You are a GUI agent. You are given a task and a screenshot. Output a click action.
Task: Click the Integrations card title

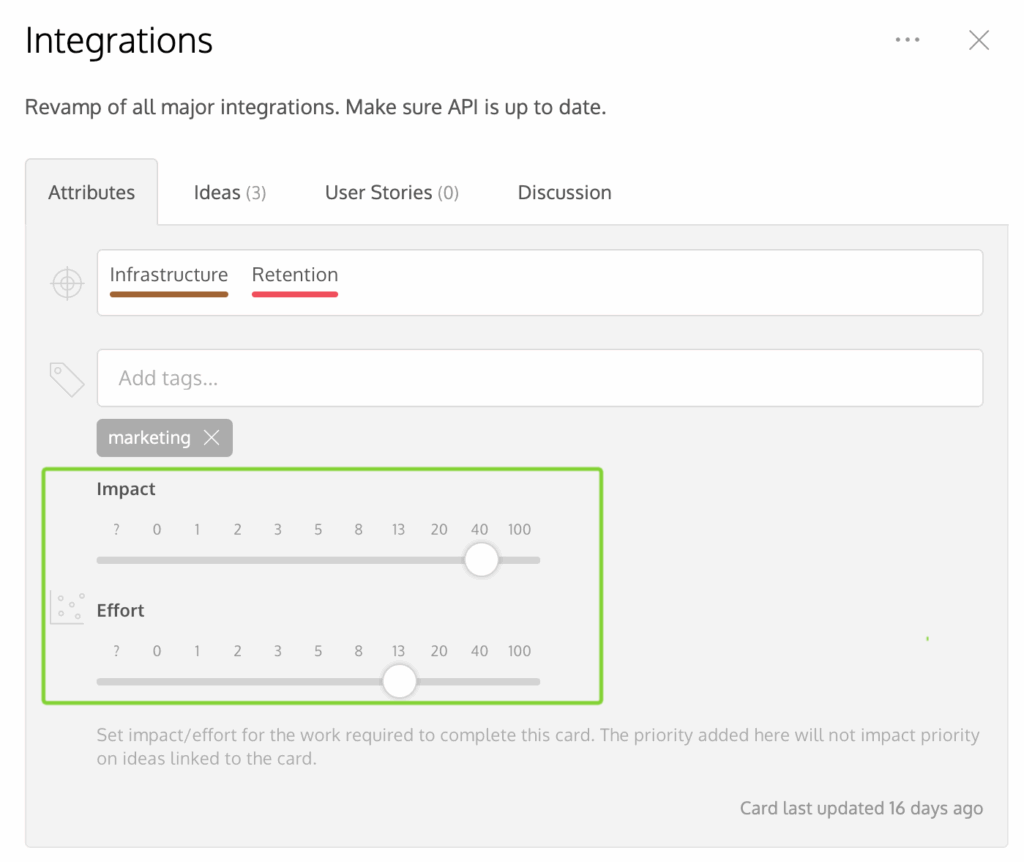[x=119, y=40]
